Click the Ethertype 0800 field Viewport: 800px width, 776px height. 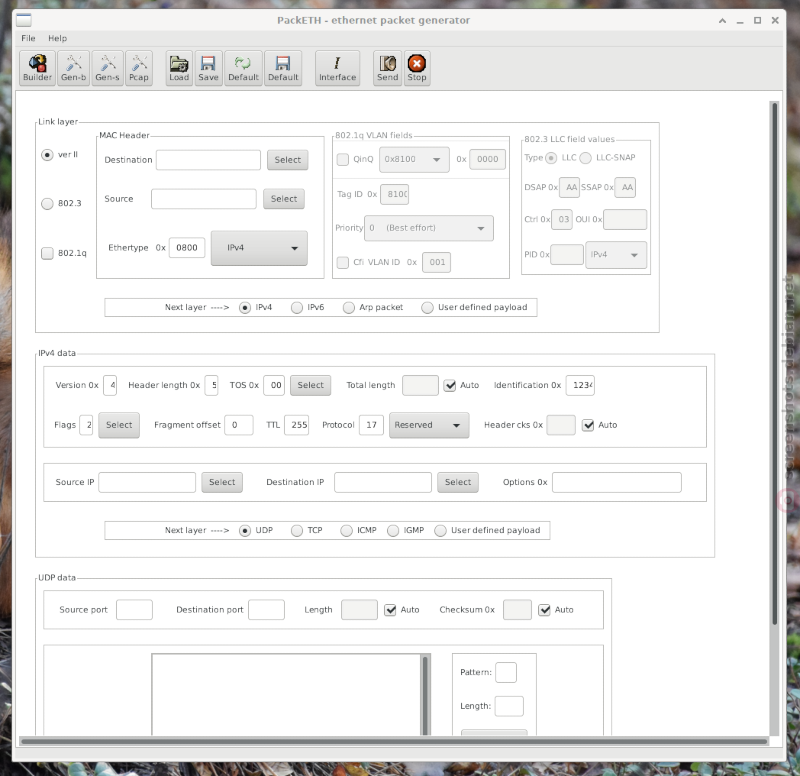187,248
